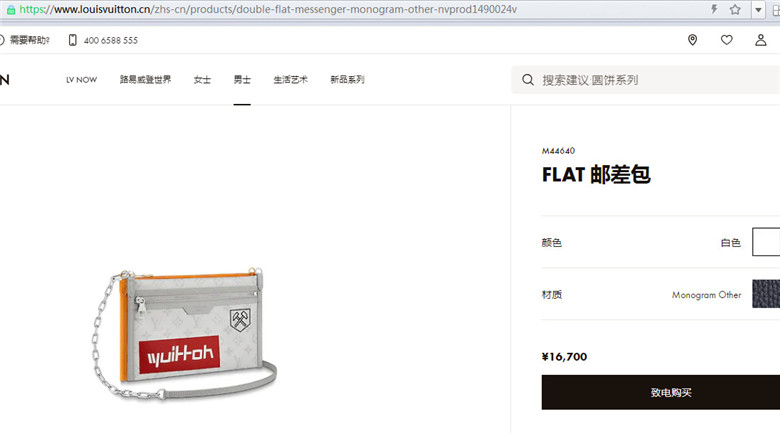Bookmark the page with the star icon
The image size is (780, 433).
point(735,9)
